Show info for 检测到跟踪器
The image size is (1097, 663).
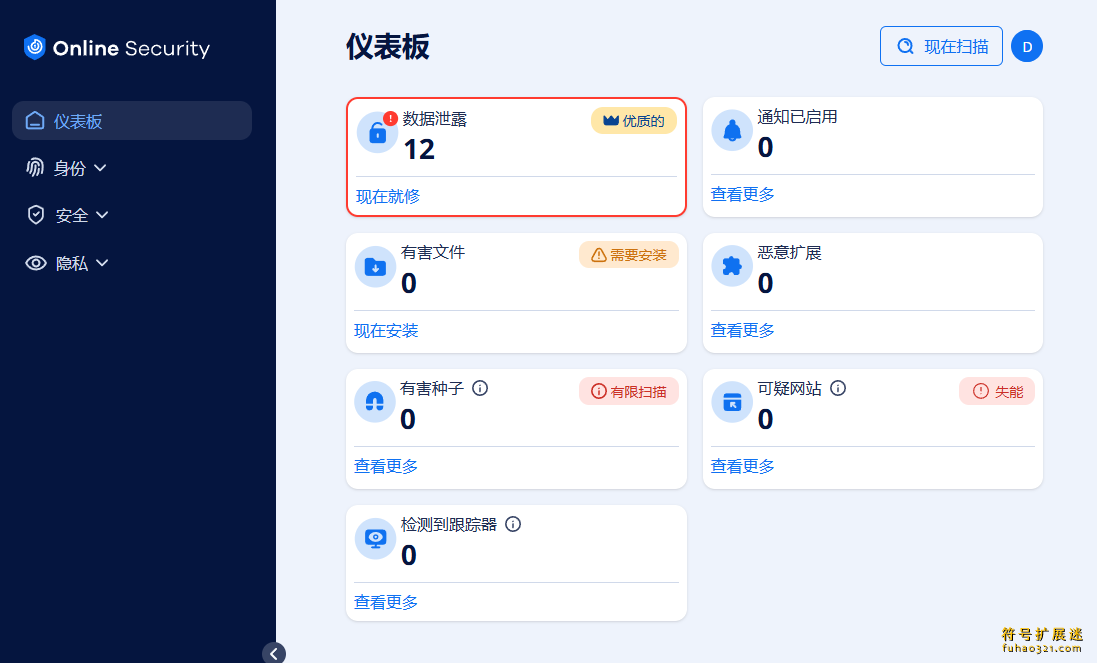(x=513, y=525)
